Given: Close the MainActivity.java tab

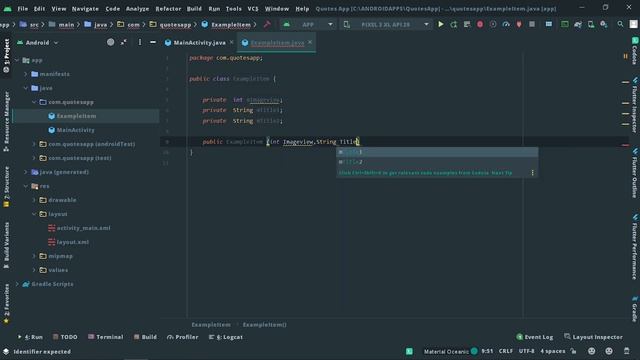Looking at the screenshot, I should (231, 42).
